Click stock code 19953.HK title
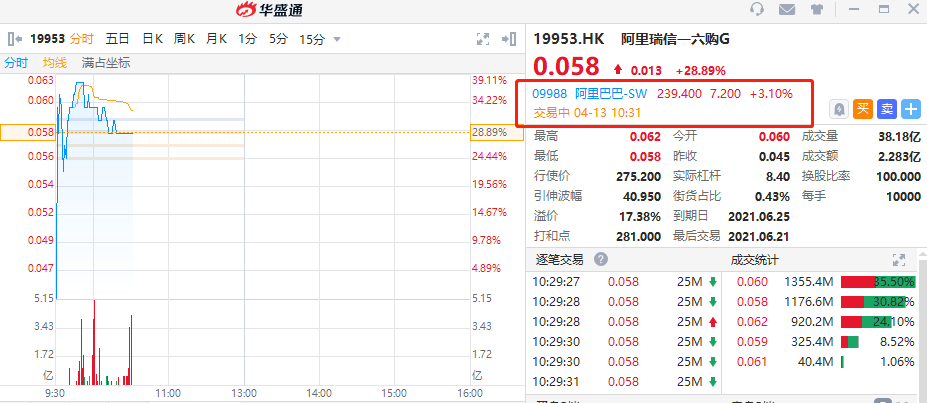This screenshot has width=927, height=403. pyautogui.click(x=569, y=39)
